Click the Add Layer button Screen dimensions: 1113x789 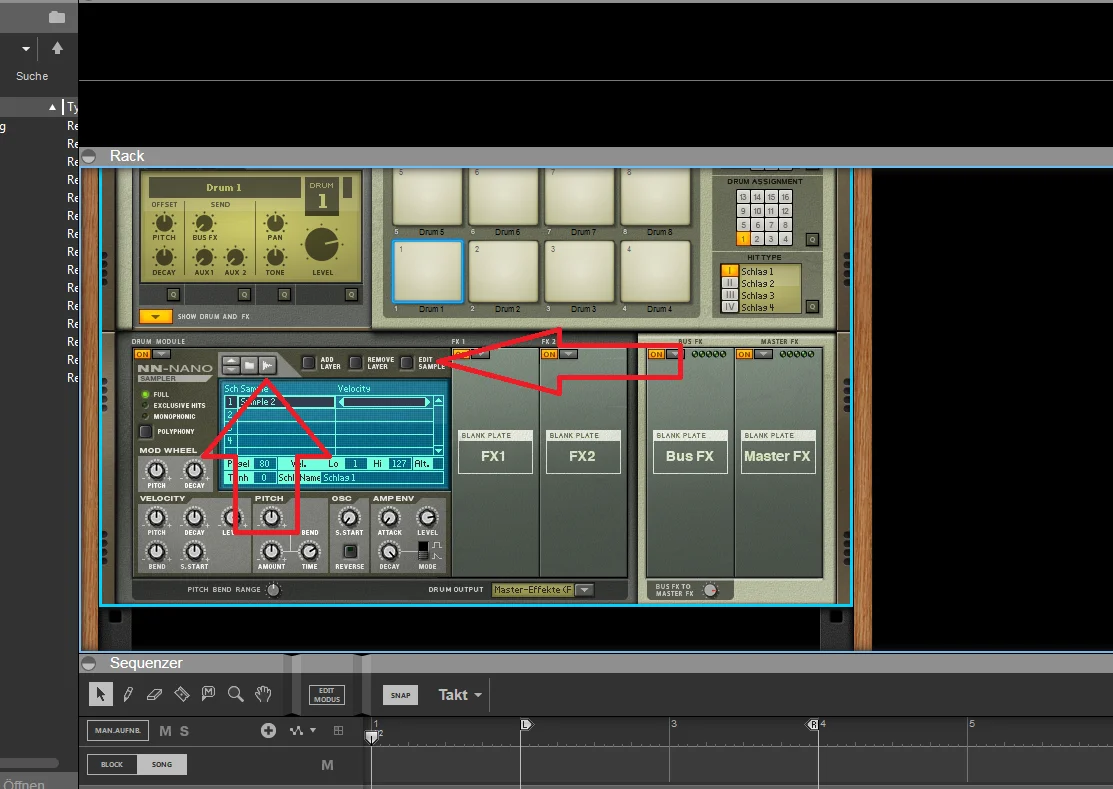308,363
